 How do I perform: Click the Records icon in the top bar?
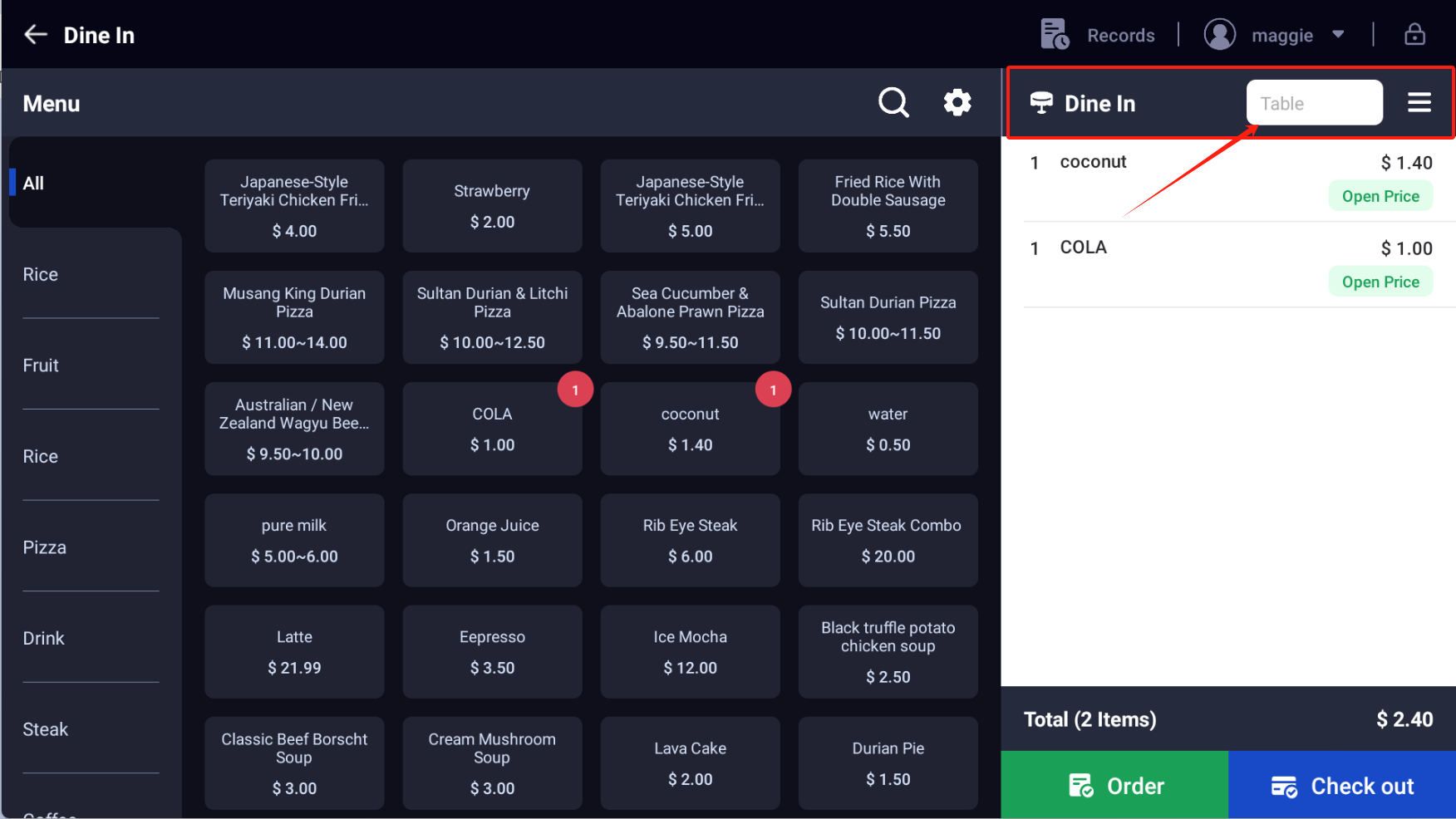point(1054,34)
